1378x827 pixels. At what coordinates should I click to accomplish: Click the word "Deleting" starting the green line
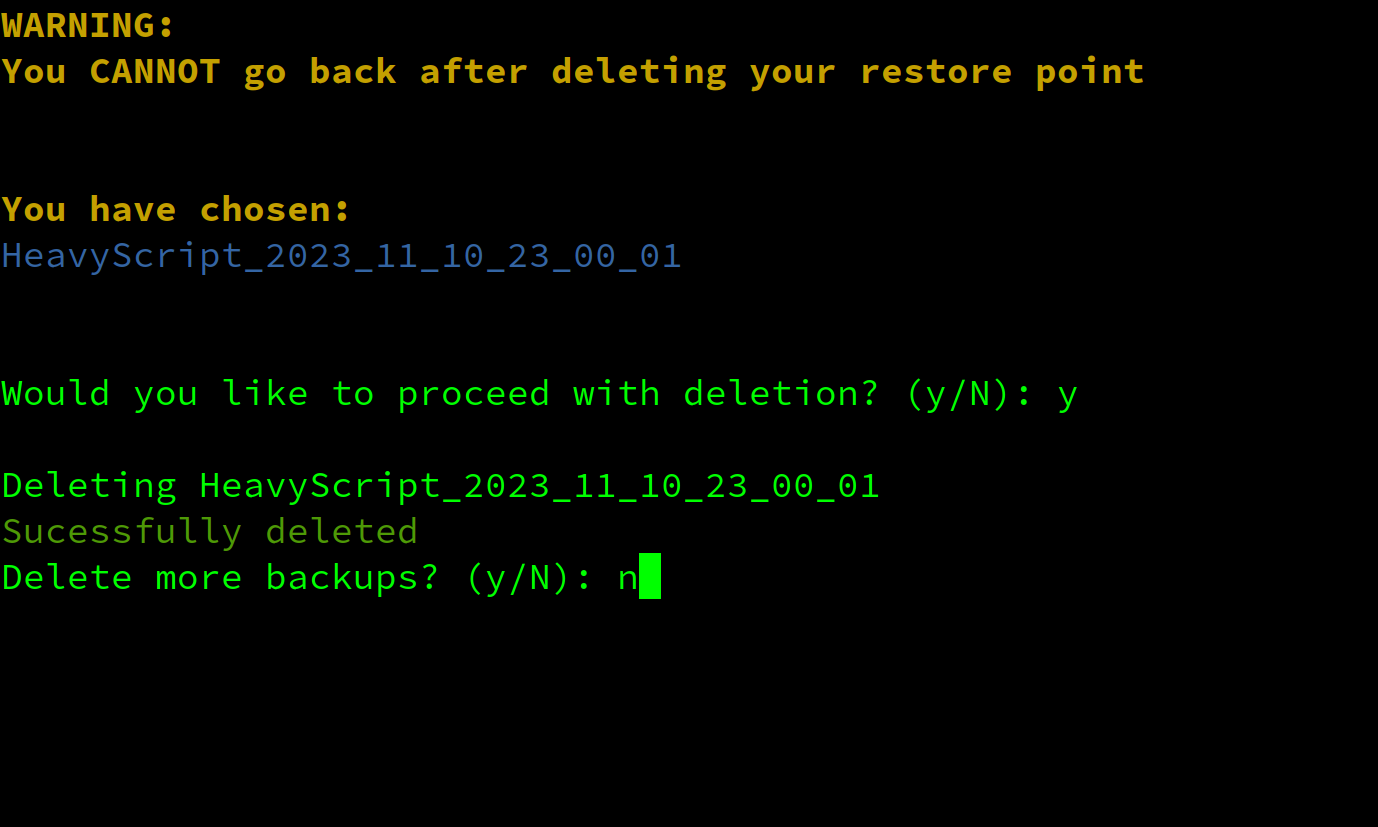click(89, 487)
